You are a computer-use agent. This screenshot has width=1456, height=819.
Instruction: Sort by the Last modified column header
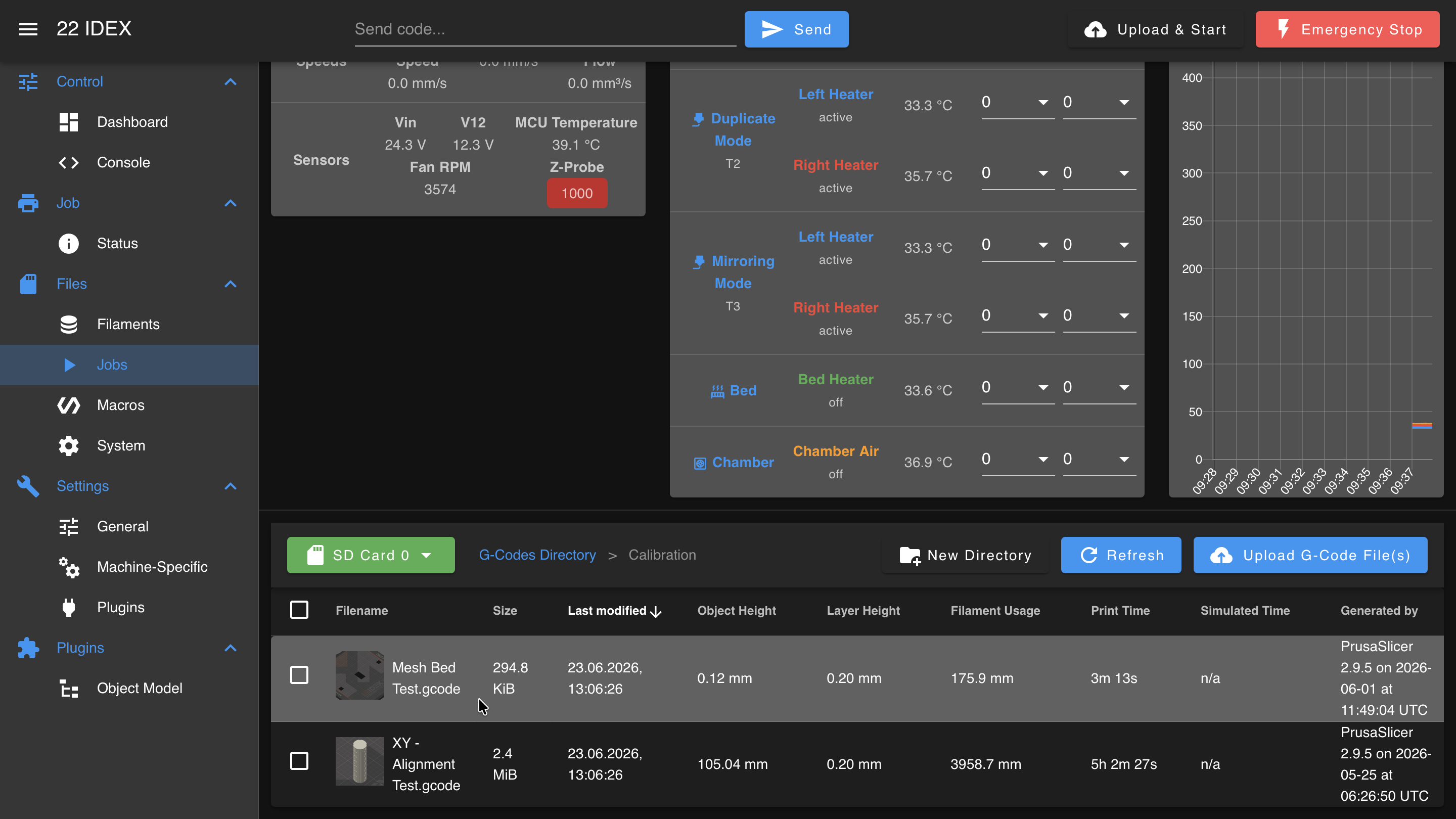tap(614, 611)
